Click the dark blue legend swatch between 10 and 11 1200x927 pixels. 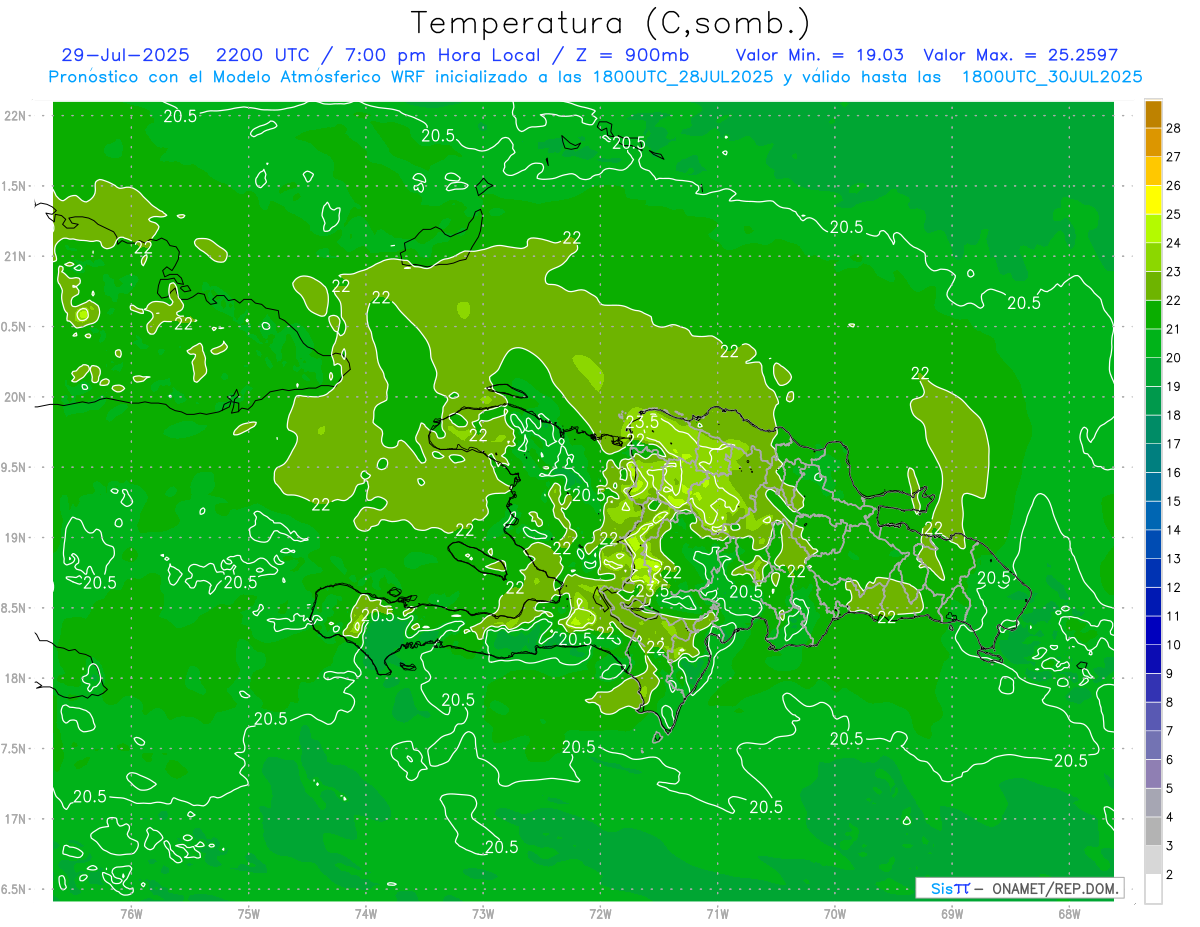[x=1153, y=631]
